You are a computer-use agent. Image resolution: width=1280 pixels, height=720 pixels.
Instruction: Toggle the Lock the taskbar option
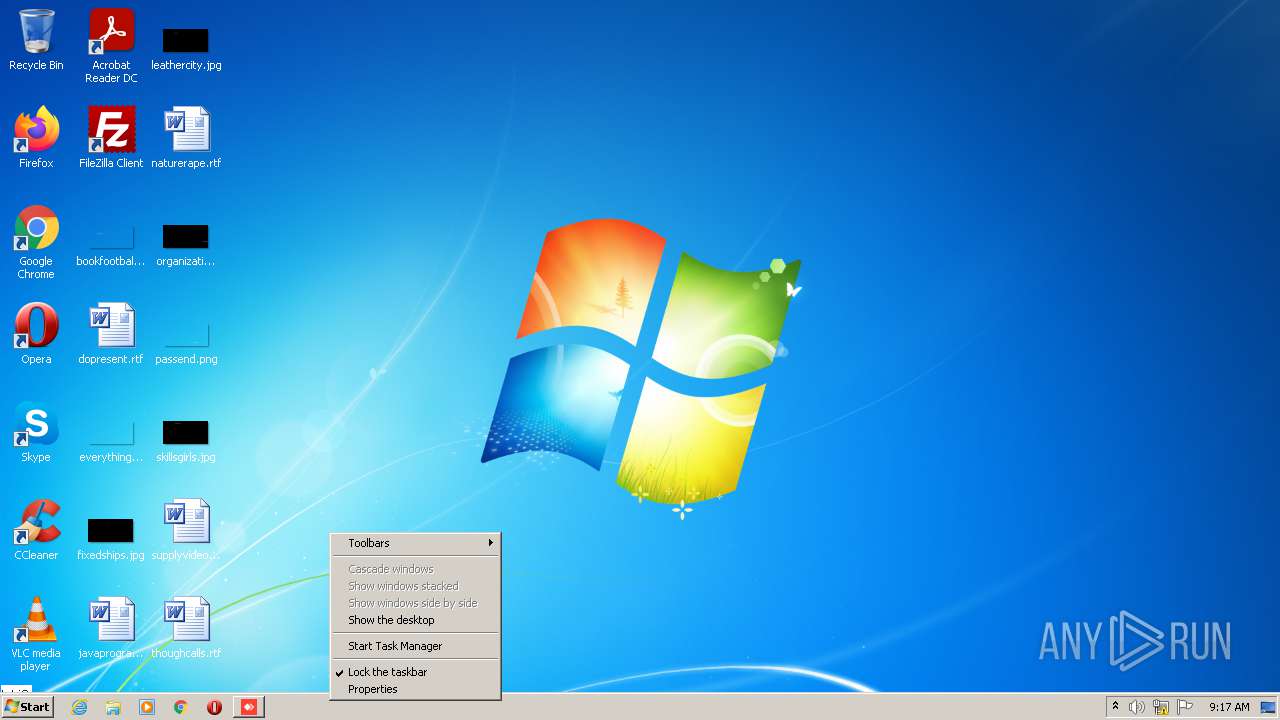(x=415, y=672)
